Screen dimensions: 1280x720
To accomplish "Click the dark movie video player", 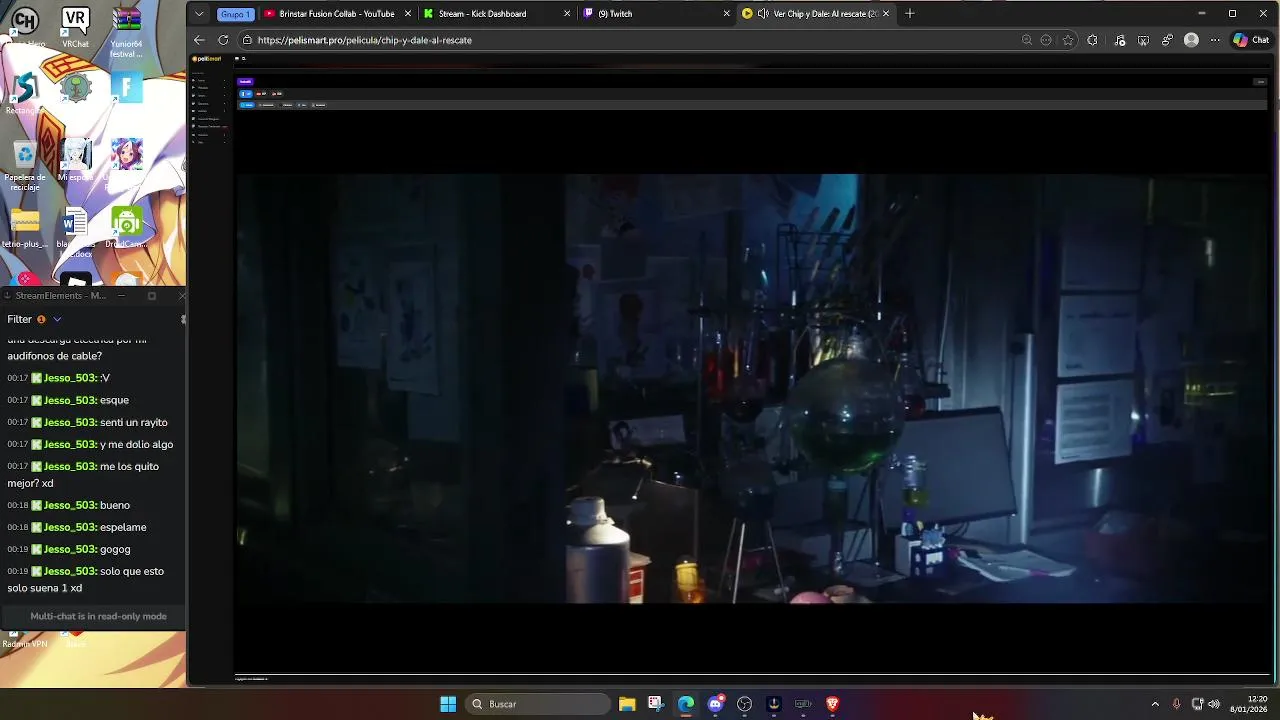I will (x=751, y=388).
